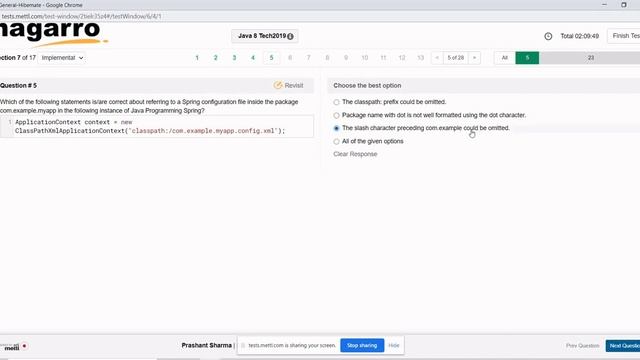Click the 'Choose the best option' heading
Viewport: 640px width, 360px height.
(x=367, y=86)
